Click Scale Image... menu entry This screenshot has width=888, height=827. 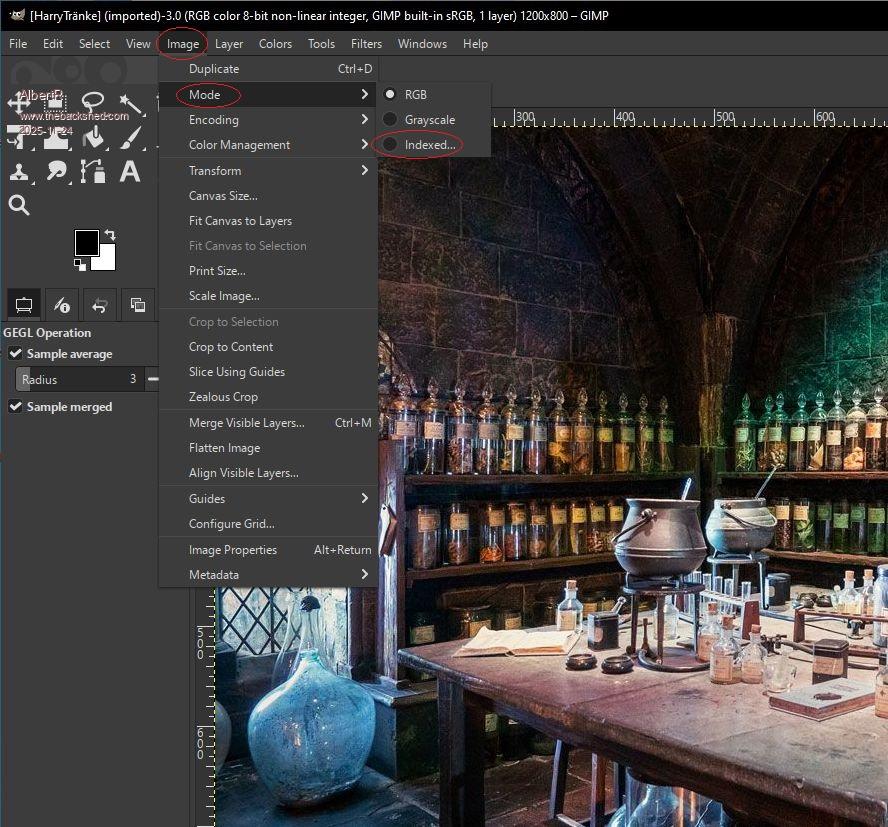[x=224, y=296]
